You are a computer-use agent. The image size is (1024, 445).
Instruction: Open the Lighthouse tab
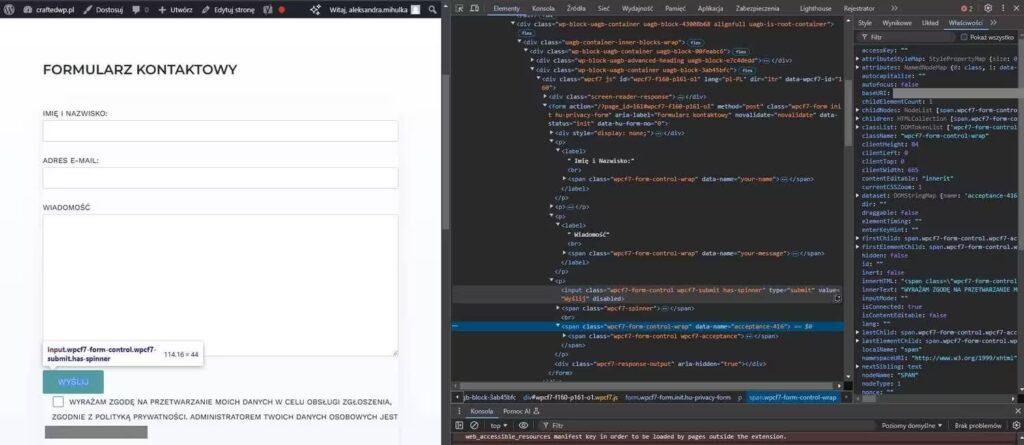[816, 8]
